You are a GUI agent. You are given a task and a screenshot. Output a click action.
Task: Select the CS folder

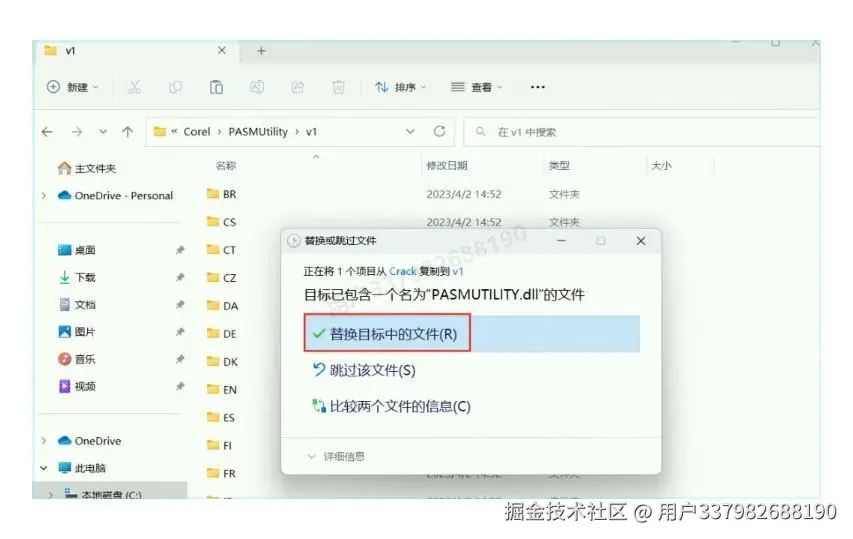222,222
